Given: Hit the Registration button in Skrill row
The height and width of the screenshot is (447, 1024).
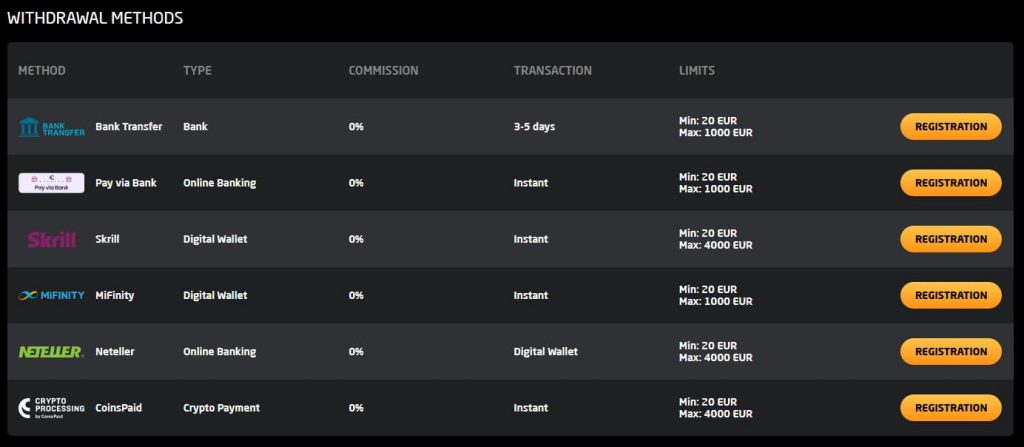Looking at the screenshot, I should (950, 239).
